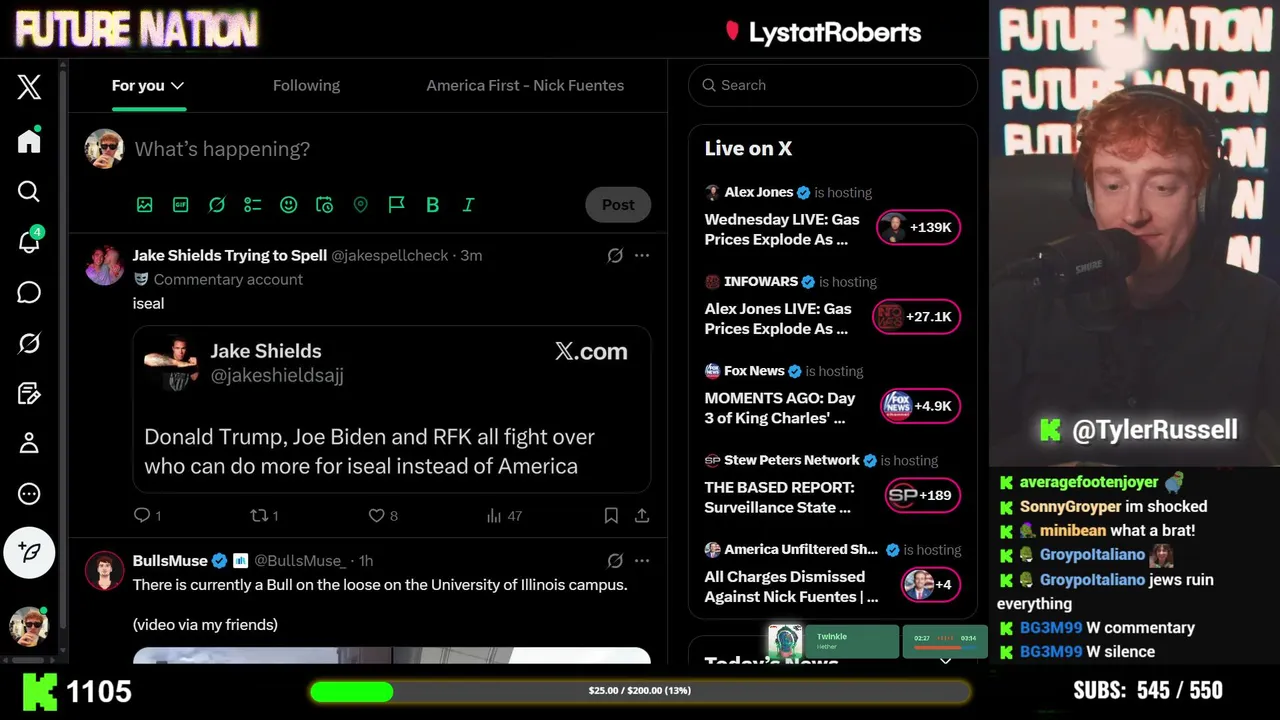Repost the iseal post
Image resolution: width=1280 pixels, height=720 pixels.
pyautogui.click(x=264, y=516)
